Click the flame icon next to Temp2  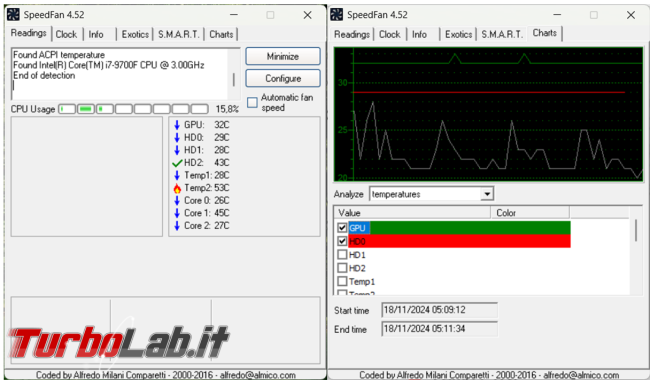[177, 188]
